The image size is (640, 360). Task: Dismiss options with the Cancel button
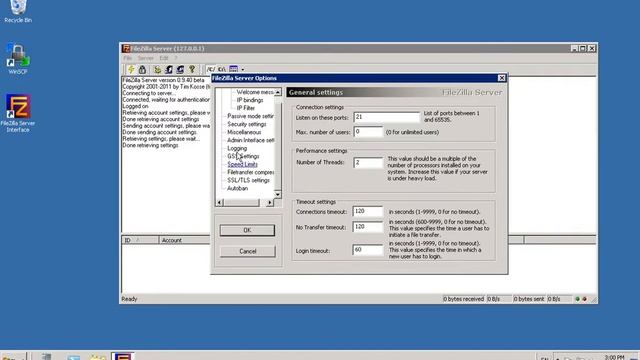(x=247, y=251)
